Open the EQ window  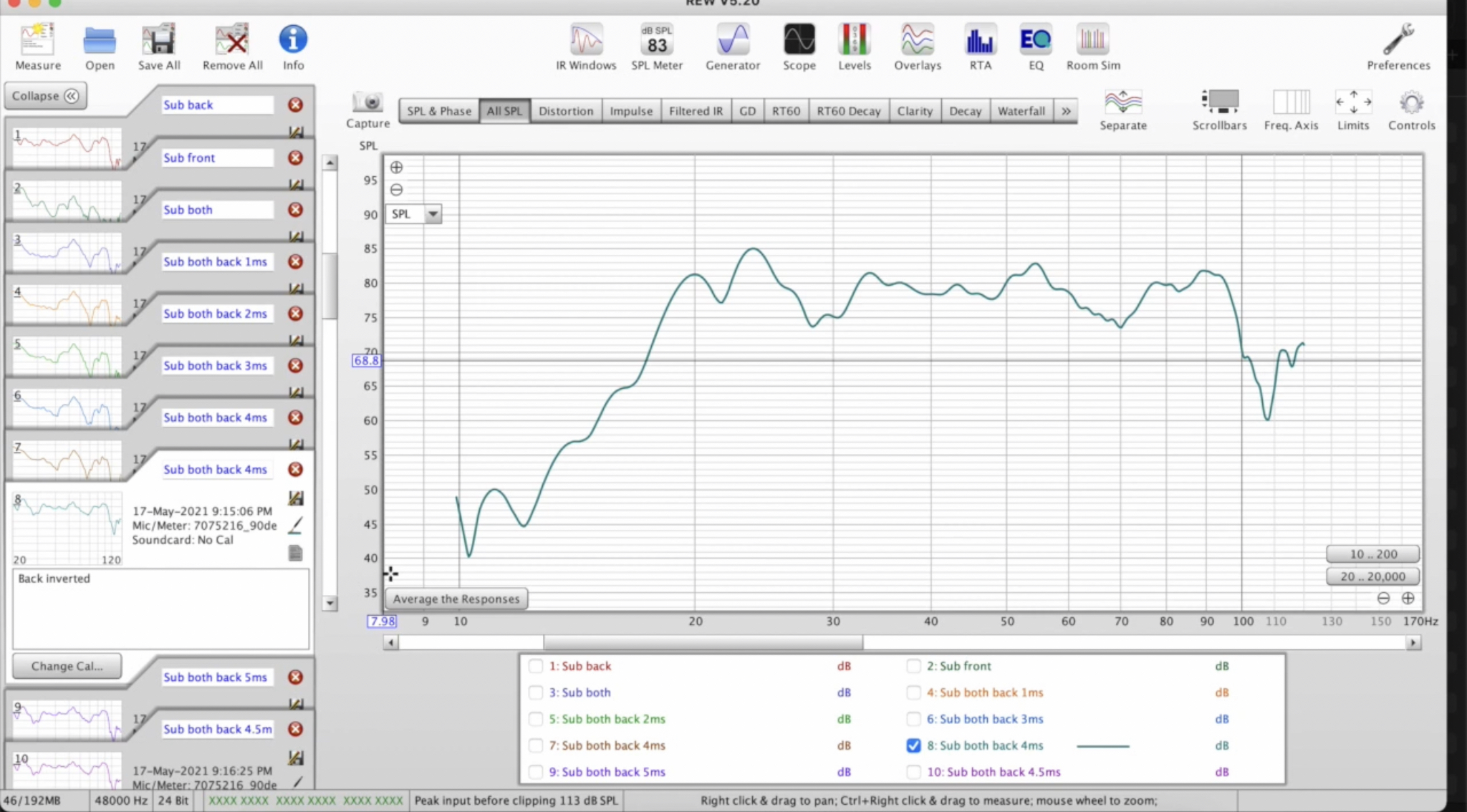pos(1036,47)
